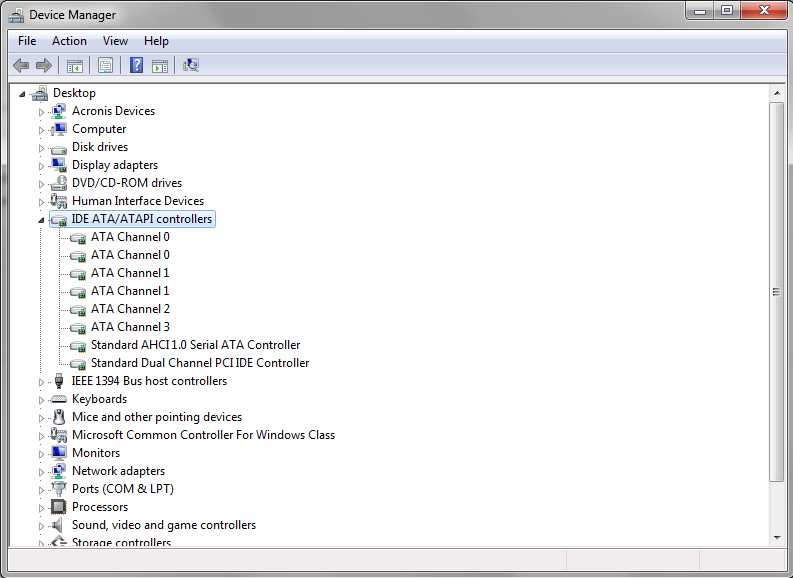Open the View menu

[x=115, y=41]
